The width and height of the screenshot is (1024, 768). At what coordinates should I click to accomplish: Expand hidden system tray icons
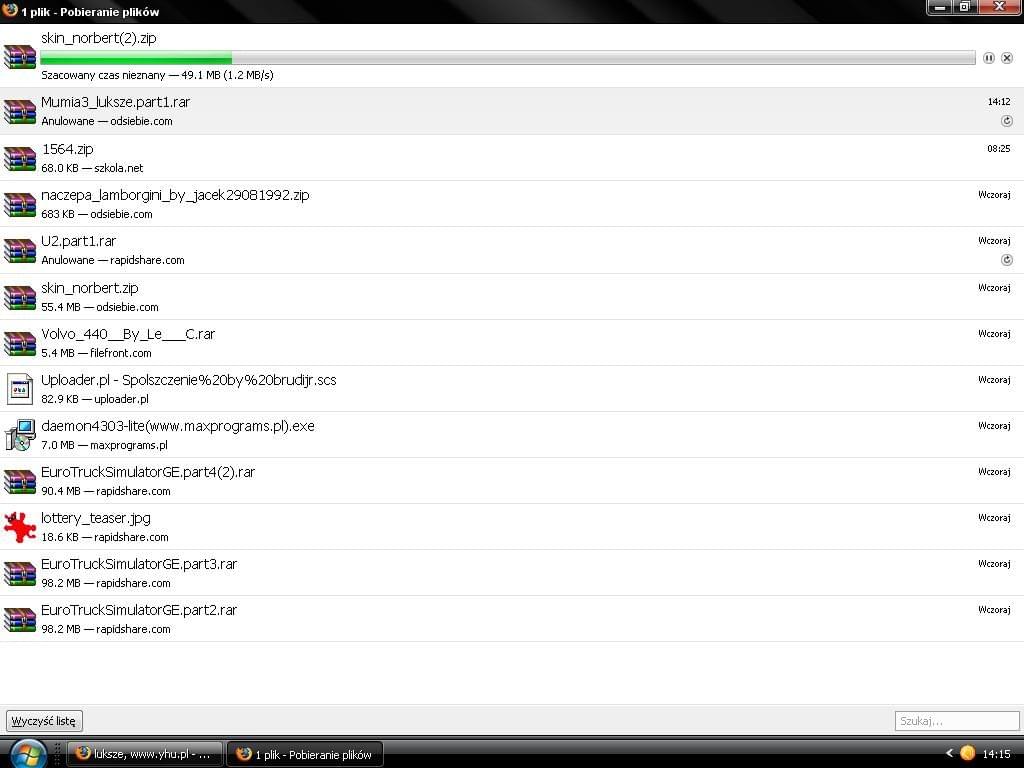click(949, 754)
